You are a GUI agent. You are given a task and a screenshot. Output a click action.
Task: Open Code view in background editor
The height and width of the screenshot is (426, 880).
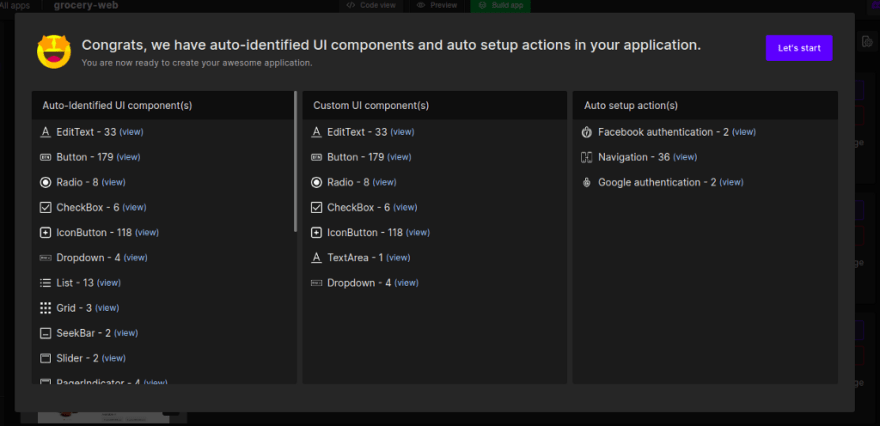(x=370, y=5)
